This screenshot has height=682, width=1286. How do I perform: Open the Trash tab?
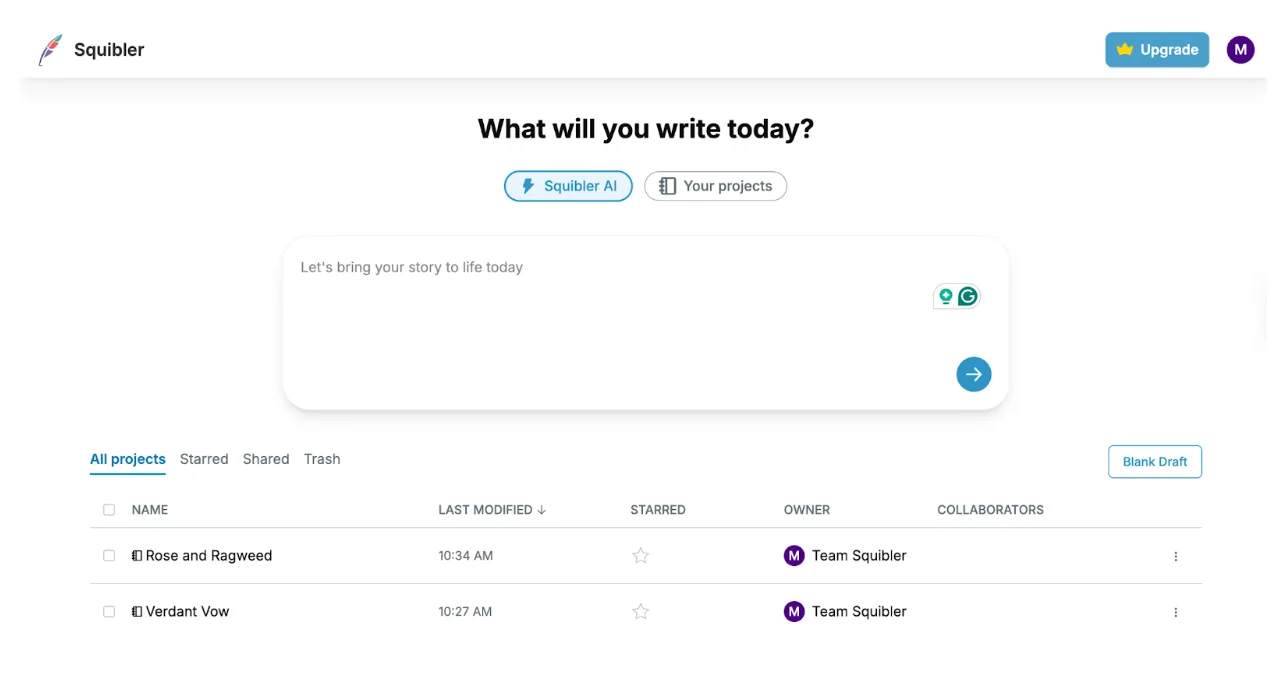click(x=322, y=459)
